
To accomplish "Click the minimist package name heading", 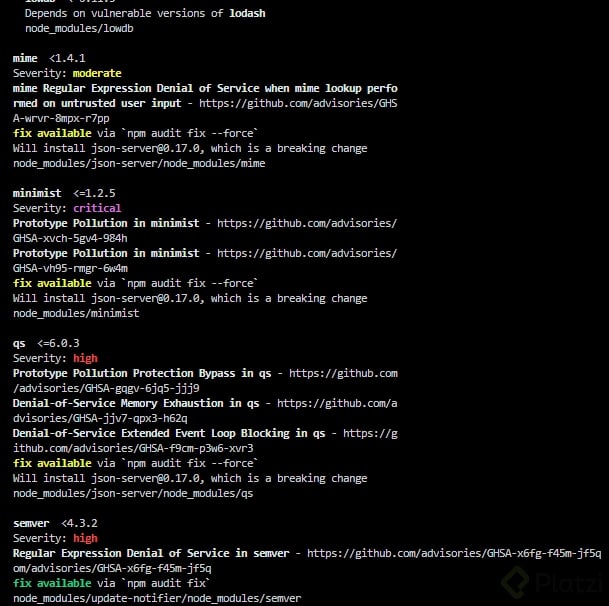I will pos(37,192).
